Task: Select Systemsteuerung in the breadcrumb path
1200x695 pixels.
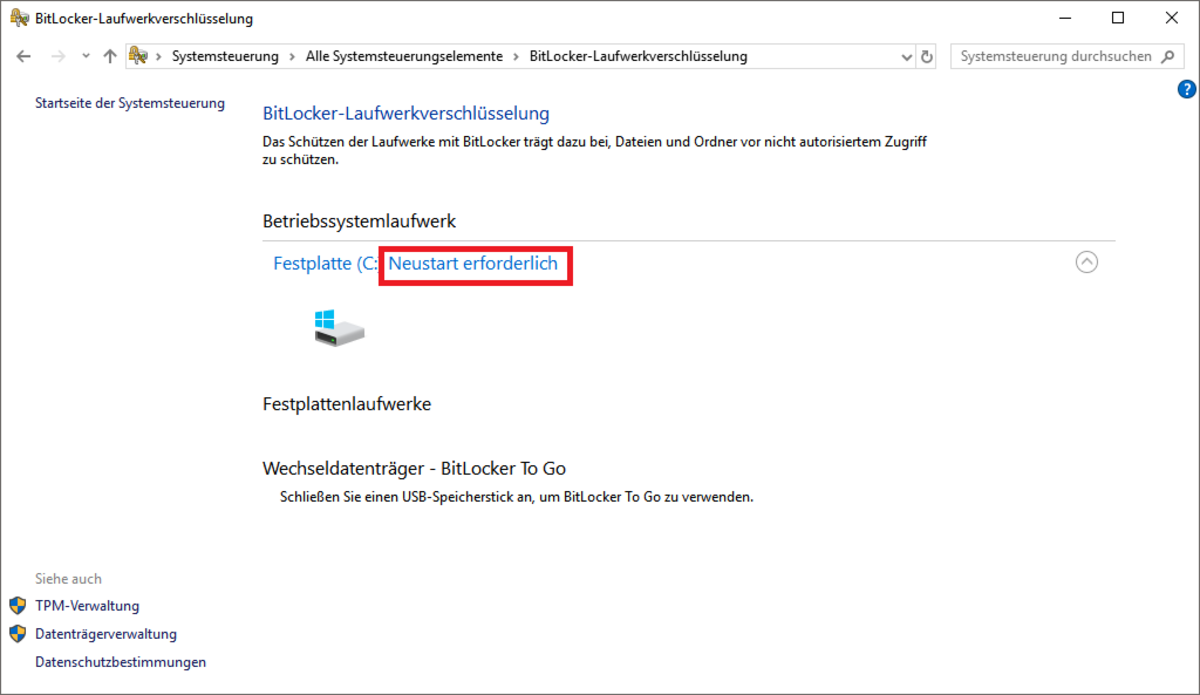Action: click(225, 57)
